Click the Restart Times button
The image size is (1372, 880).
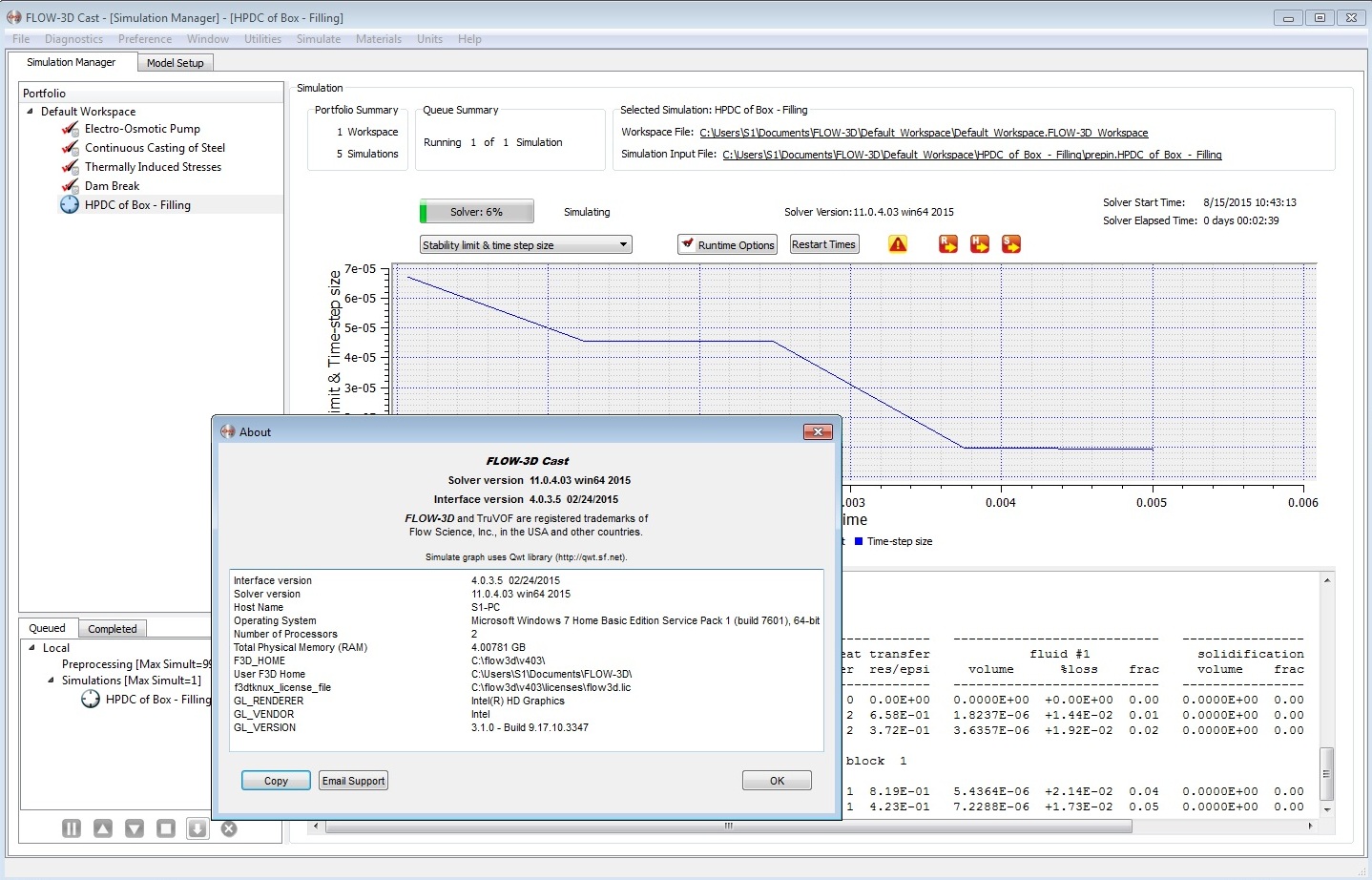823,244
